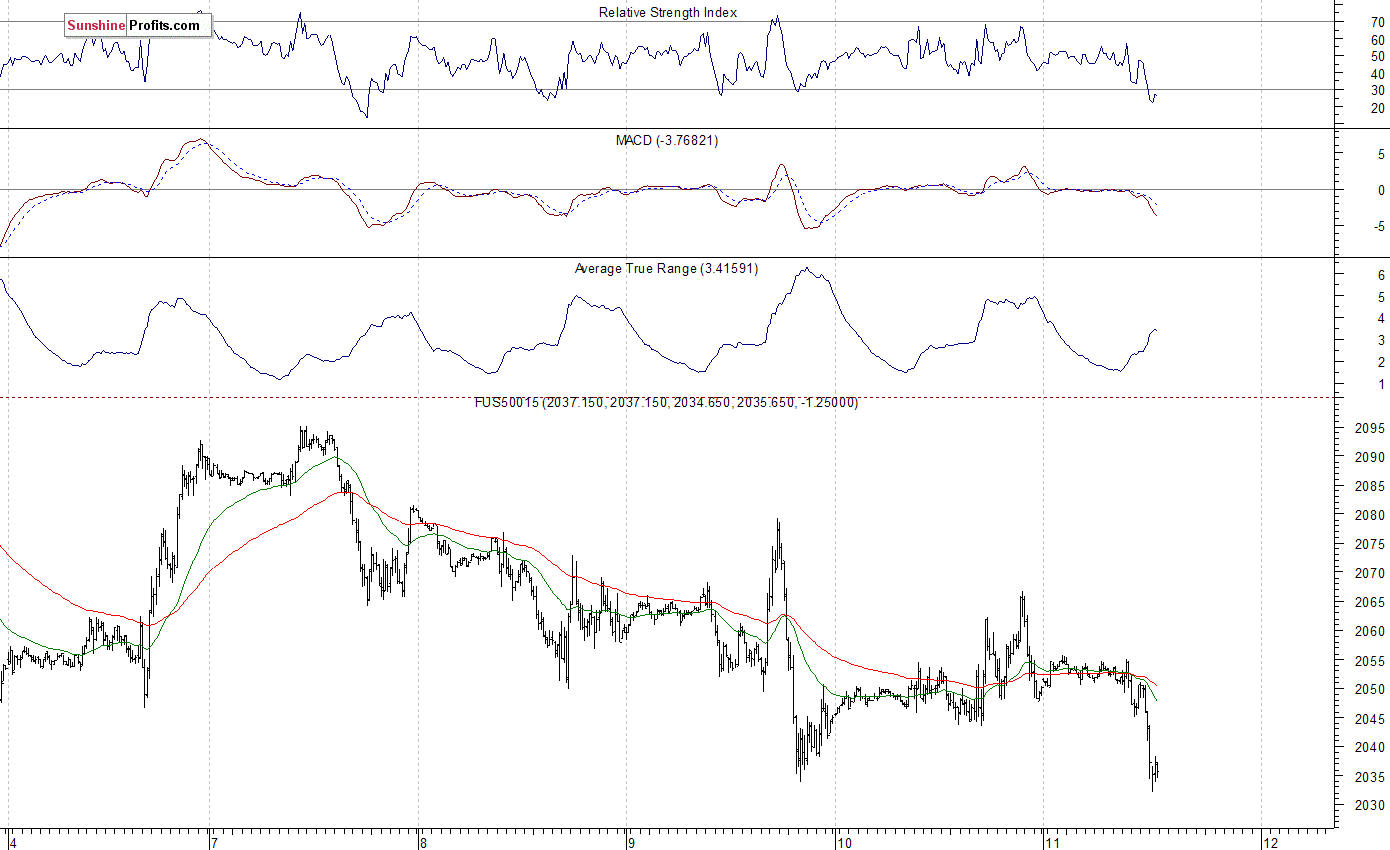Image resolution: width=1390 pixels, height=850 pixels.
Task: Click RSI axis value 70
Action: [x=1377, y=21]
